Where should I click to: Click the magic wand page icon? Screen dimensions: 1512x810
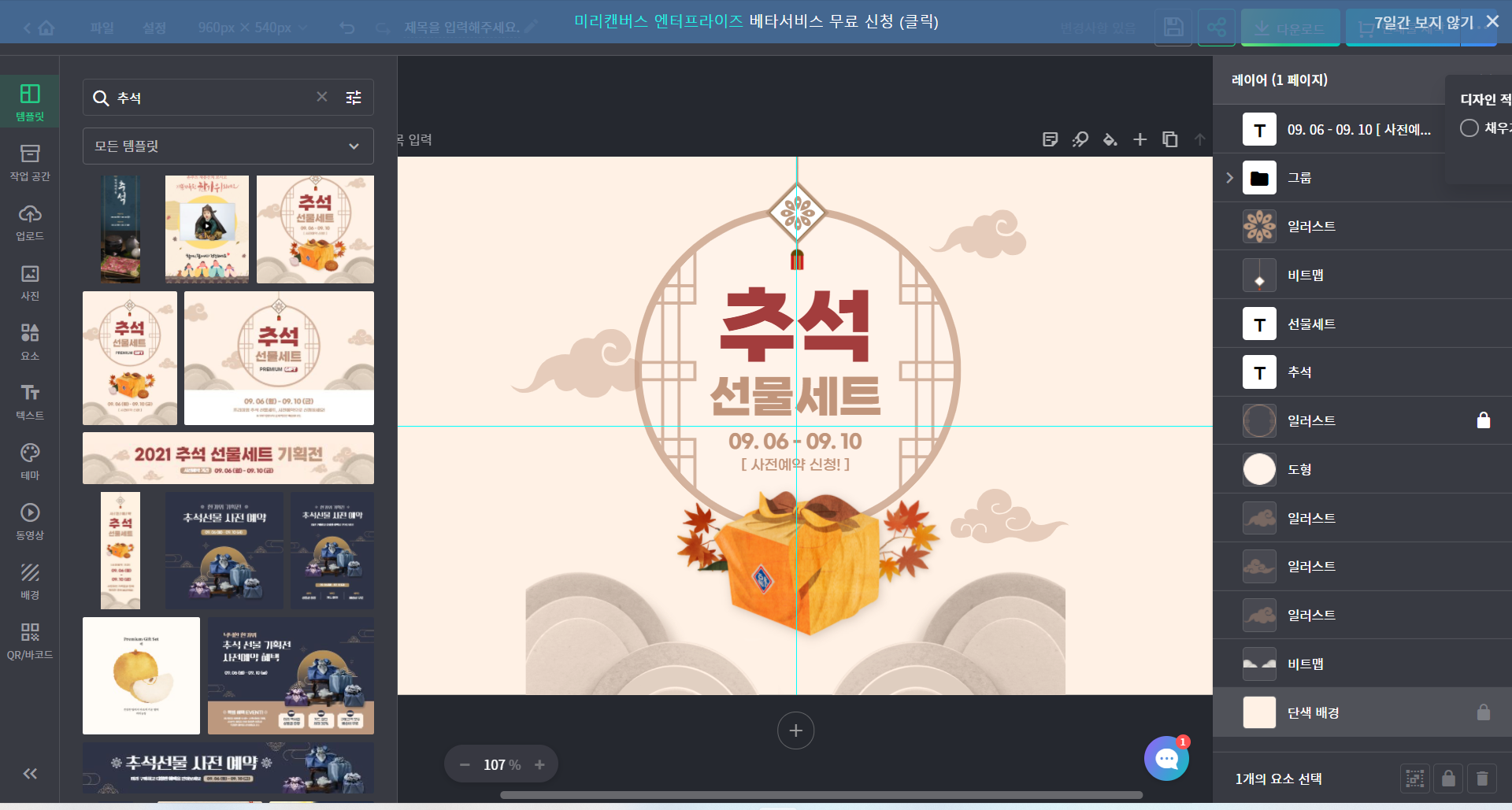point(1080,139)
